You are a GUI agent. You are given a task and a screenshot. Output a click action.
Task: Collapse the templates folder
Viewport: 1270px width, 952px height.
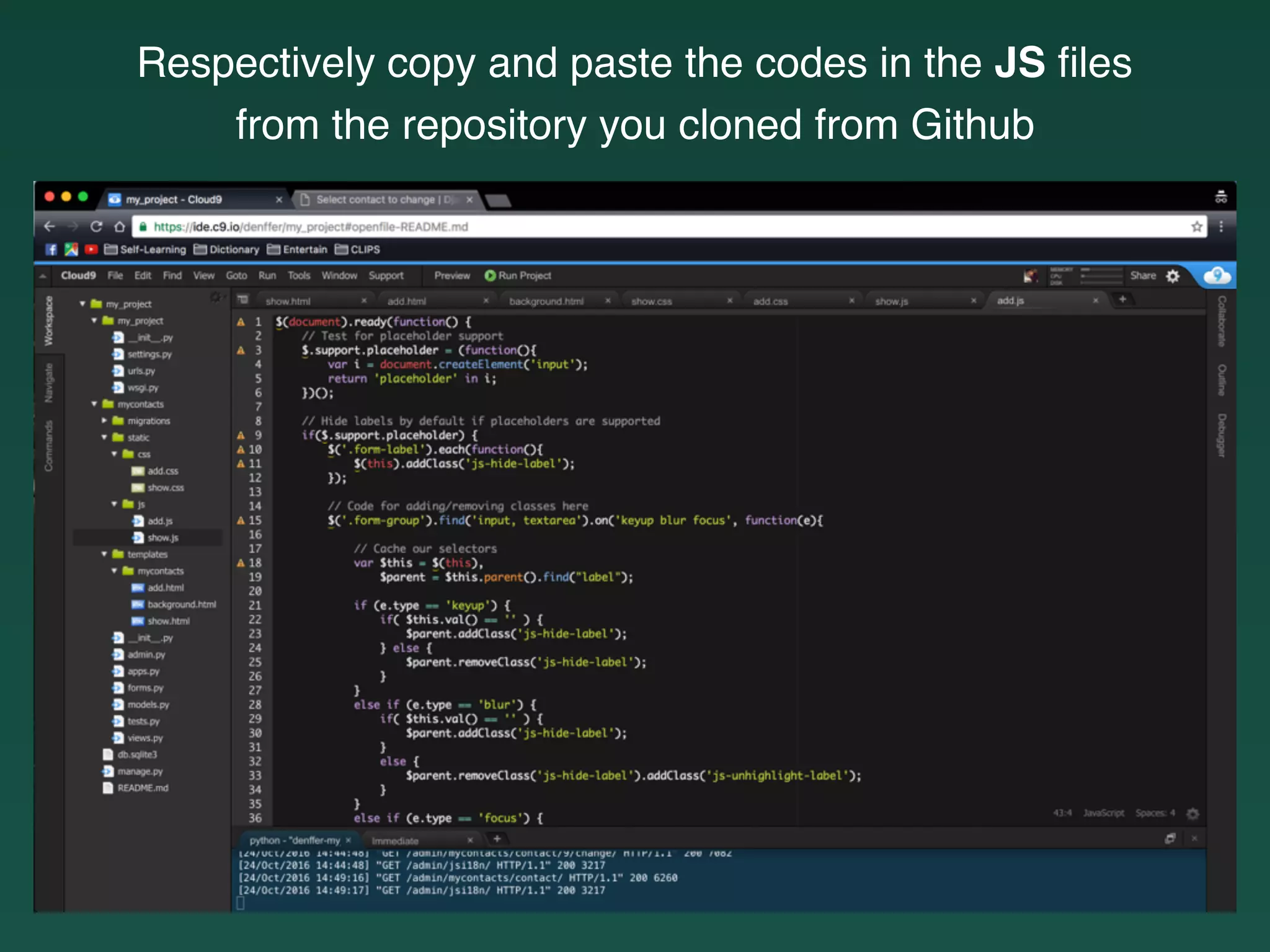point(104,554)
